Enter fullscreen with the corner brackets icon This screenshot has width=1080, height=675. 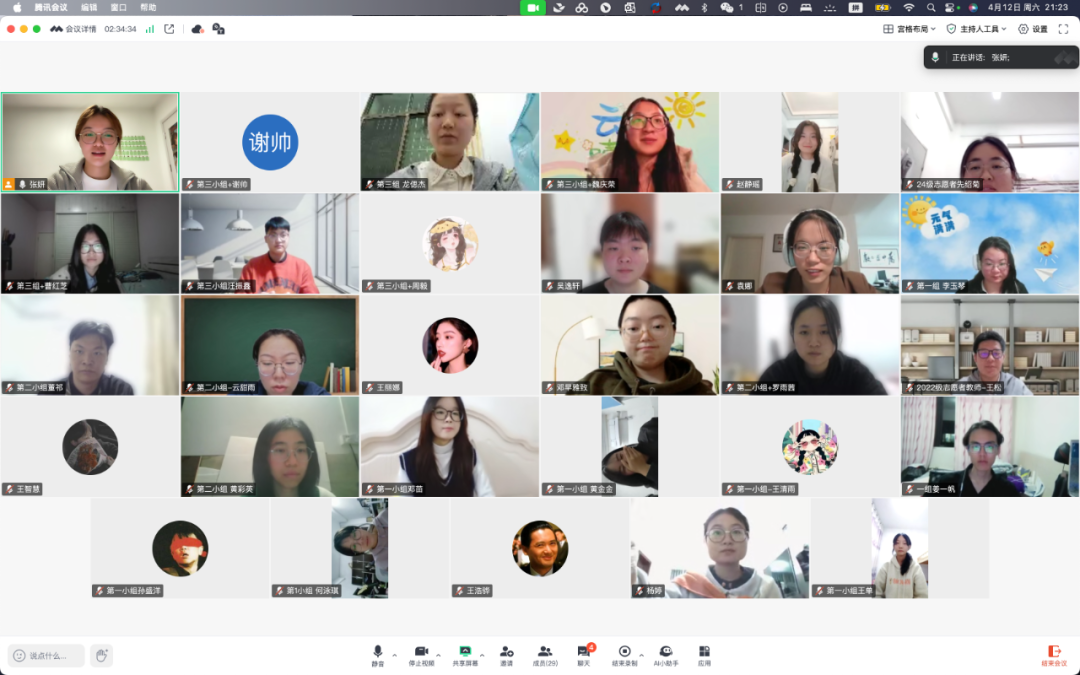click(x=1063, y=29)
